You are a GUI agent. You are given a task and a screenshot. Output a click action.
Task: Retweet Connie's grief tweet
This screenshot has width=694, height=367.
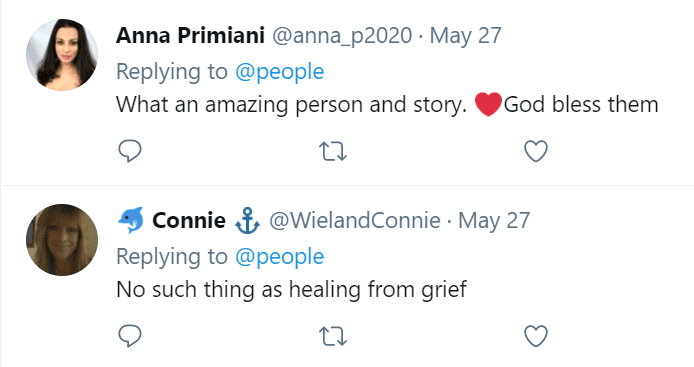click(x=333, y=336)
